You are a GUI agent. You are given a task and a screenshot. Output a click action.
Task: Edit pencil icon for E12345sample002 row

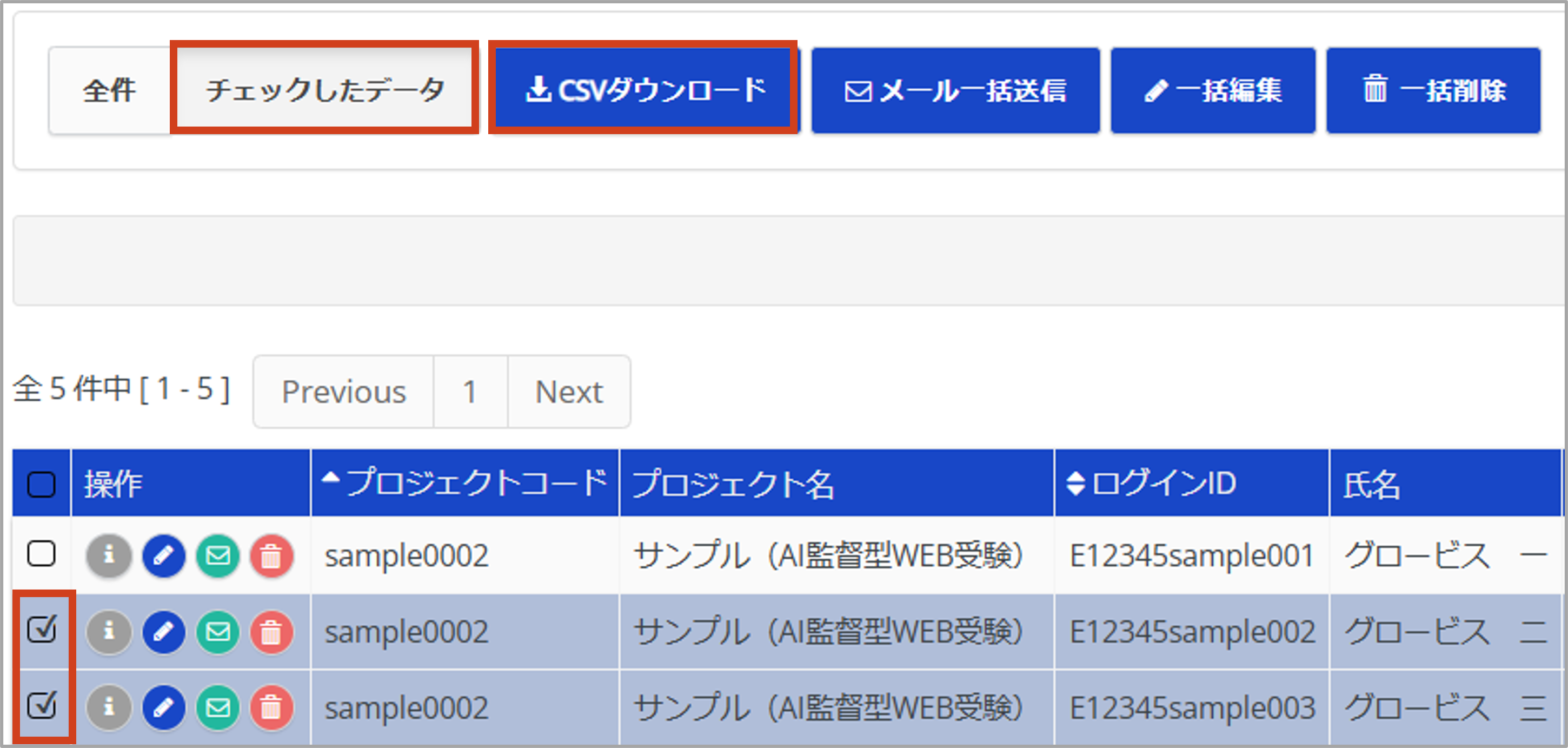click(x=164, y=632)
